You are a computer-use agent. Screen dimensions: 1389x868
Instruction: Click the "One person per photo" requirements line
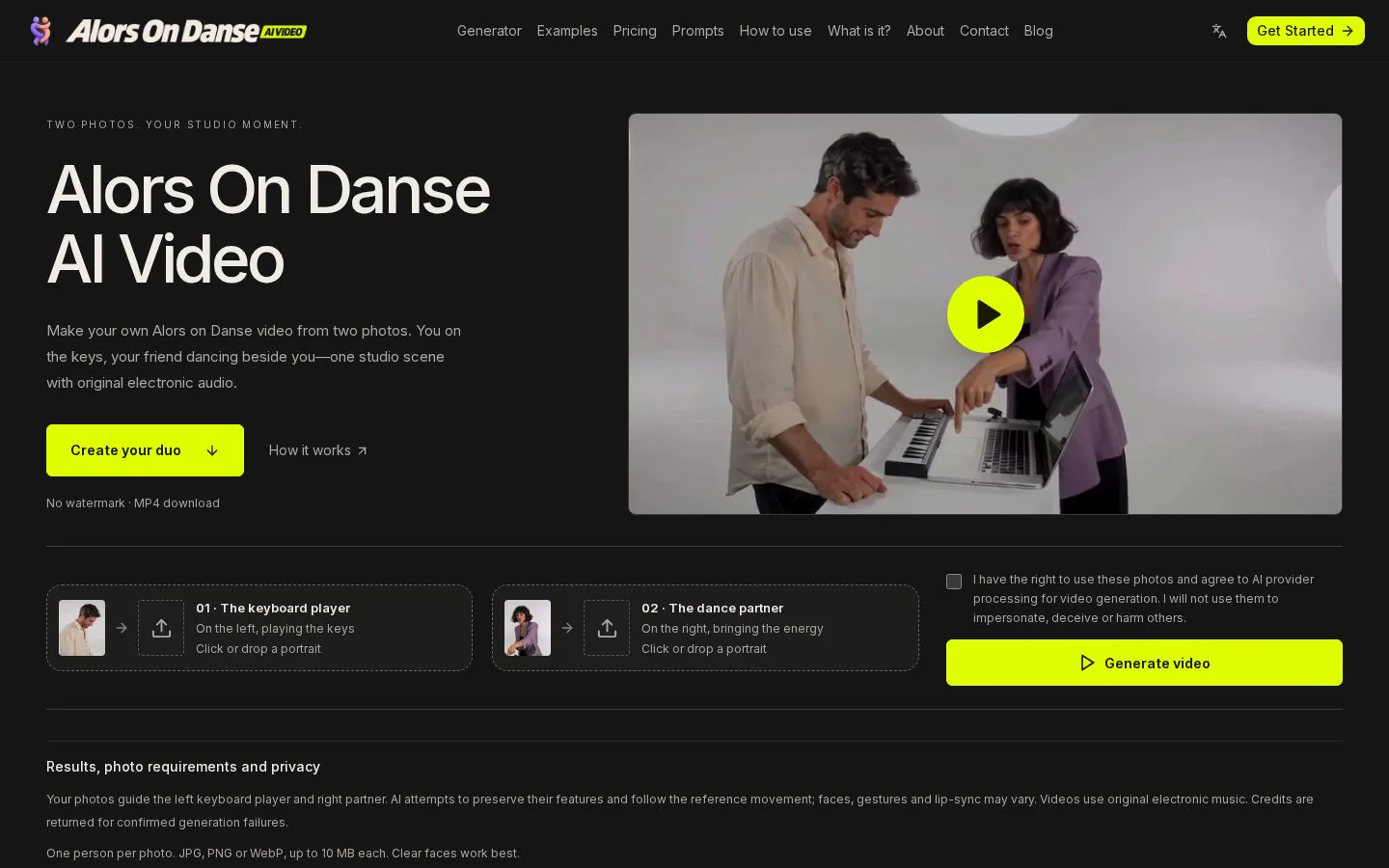(x=283, y=854)
